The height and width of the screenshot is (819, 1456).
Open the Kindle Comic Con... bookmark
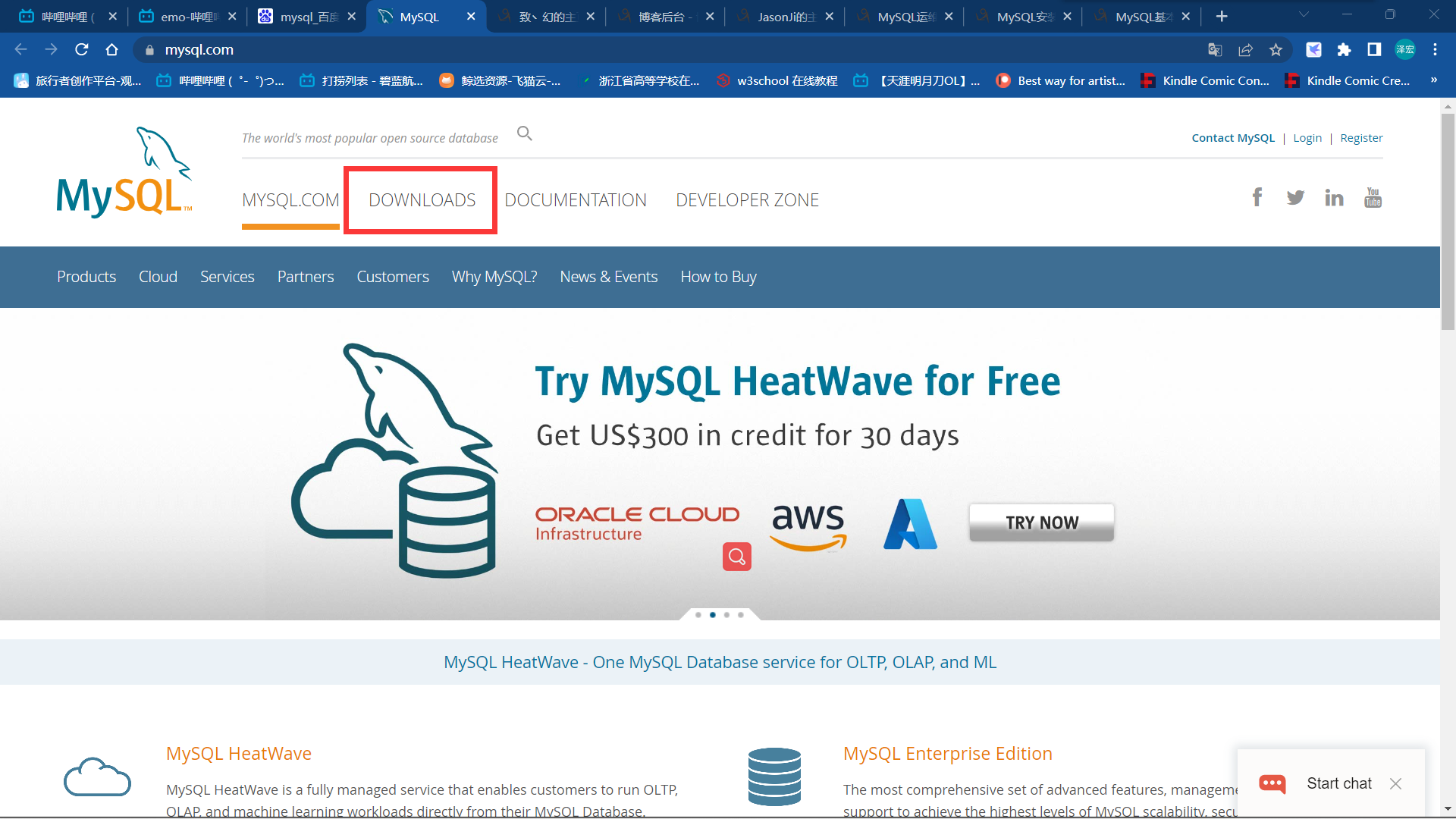click(1205, 80)
